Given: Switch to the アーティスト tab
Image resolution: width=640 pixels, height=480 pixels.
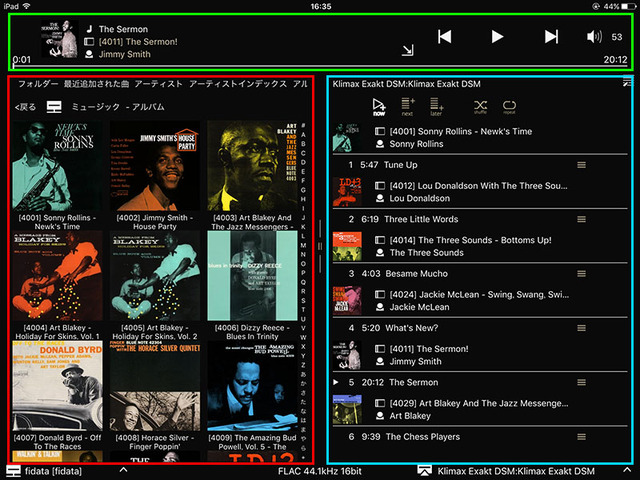Looking at the screenshot, I should click(x=158, y=84).
